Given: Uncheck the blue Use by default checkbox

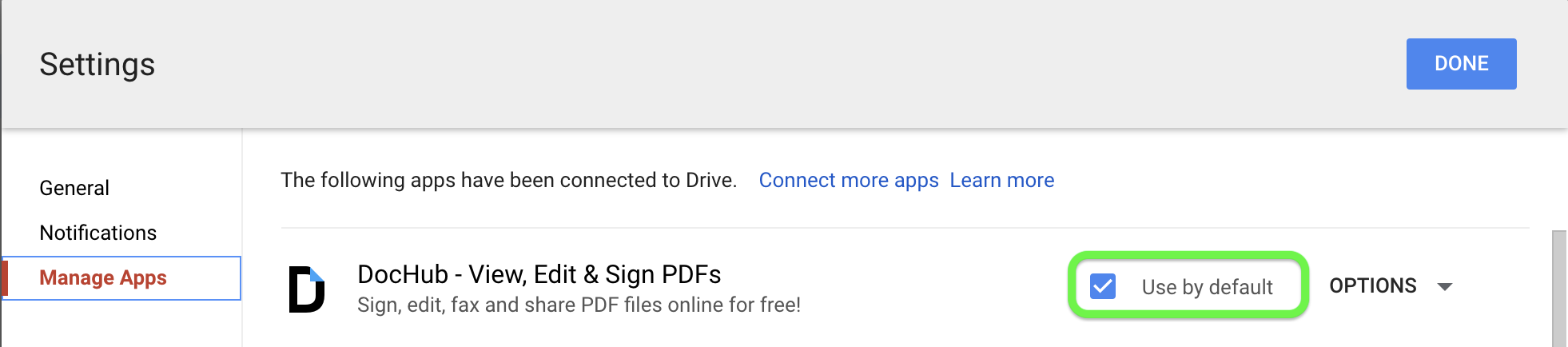Looking at the screenshot, I should pos(1103,286).
